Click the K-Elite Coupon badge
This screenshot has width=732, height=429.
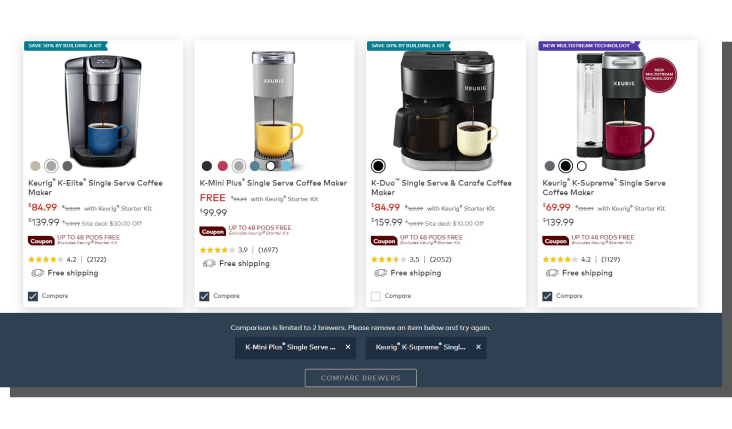click(x=41, y=241)
